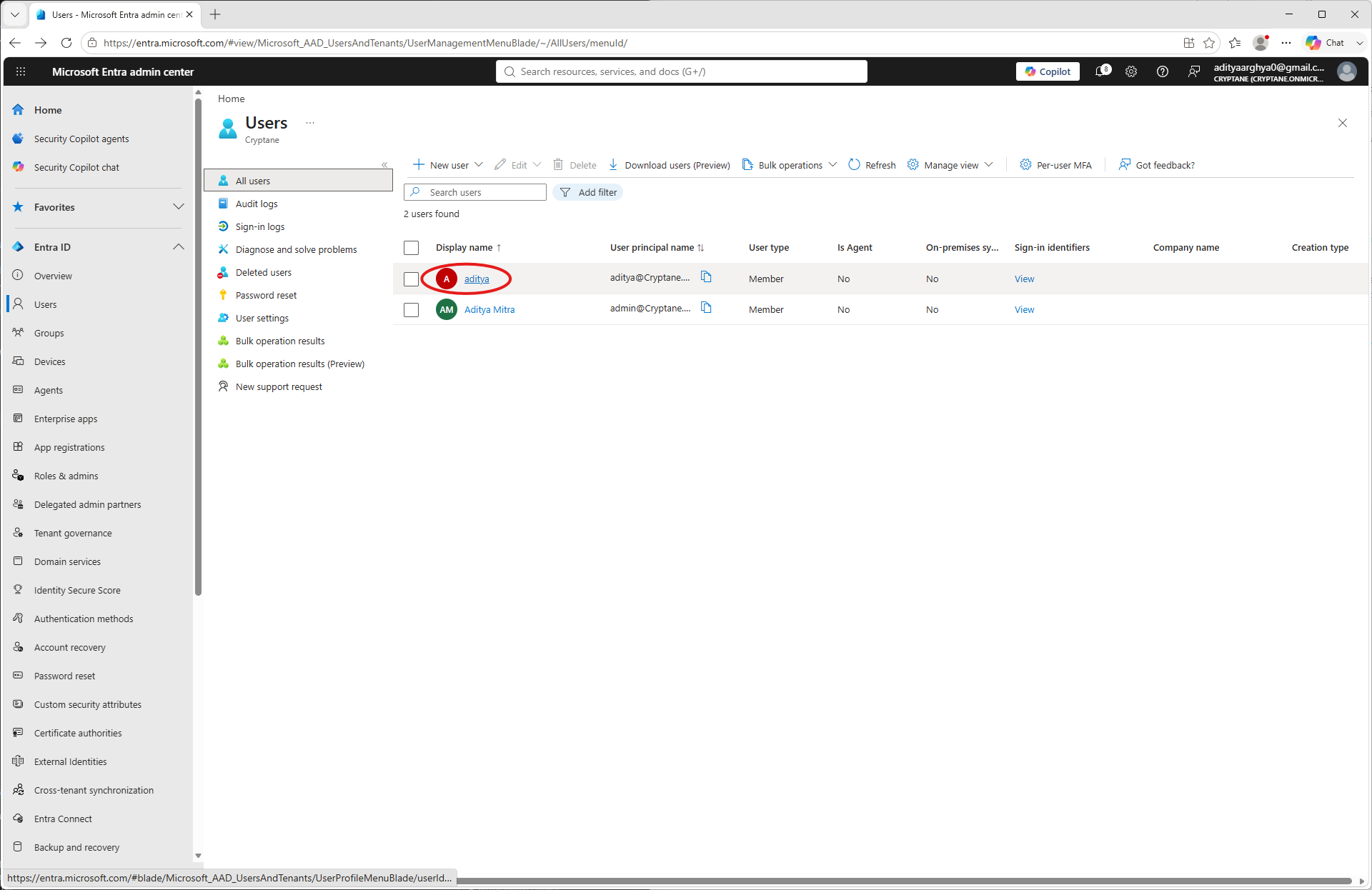Open browser Settings and more menu

tap(1286, 43)
